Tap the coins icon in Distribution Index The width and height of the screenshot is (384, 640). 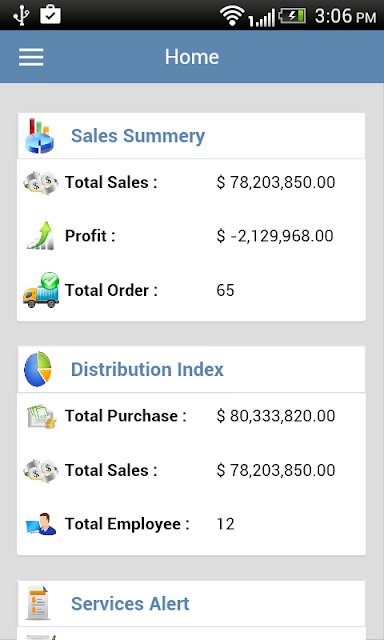click(40, 471)
